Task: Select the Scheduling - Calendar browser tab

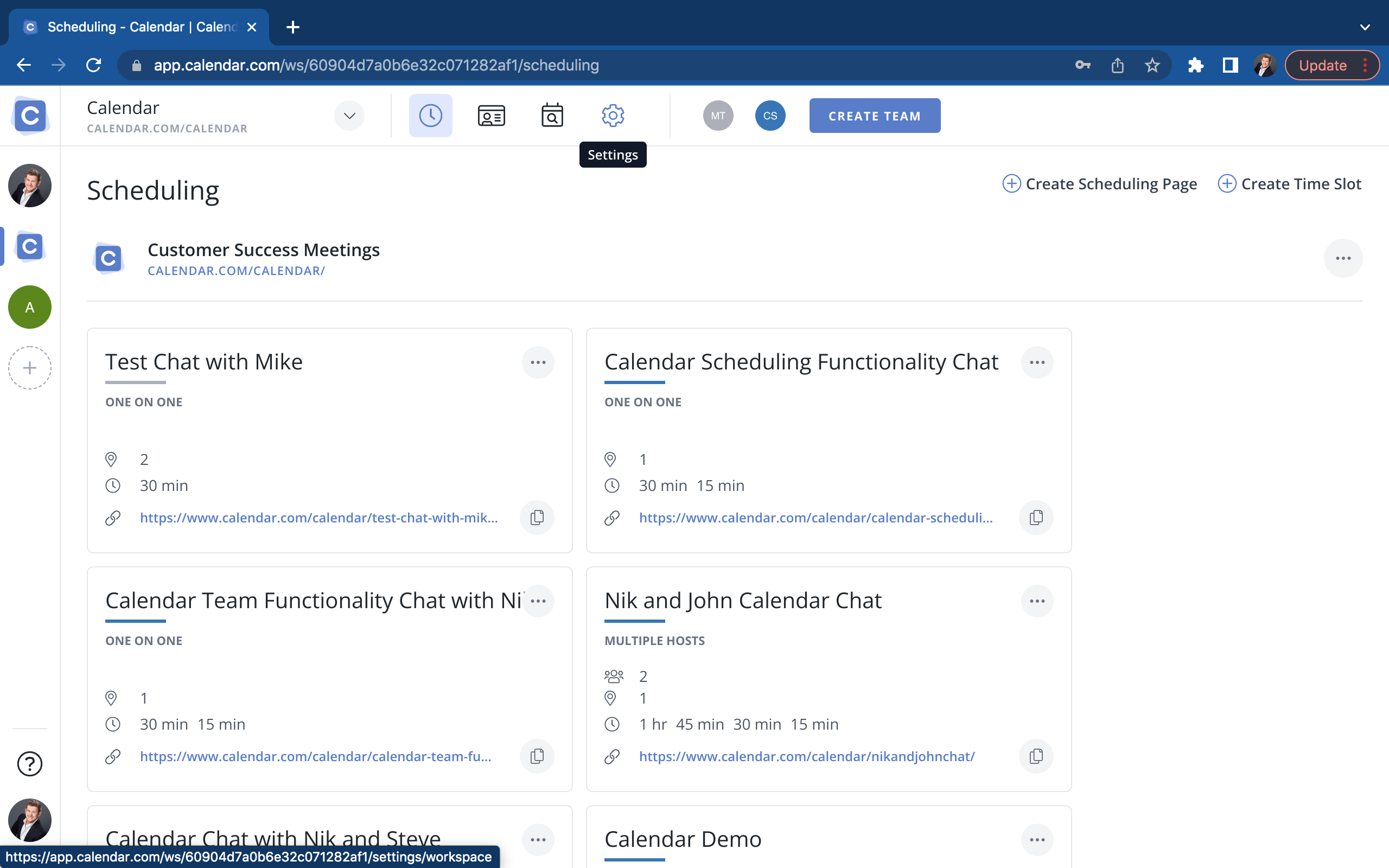Action: click(x=139, y=27)
